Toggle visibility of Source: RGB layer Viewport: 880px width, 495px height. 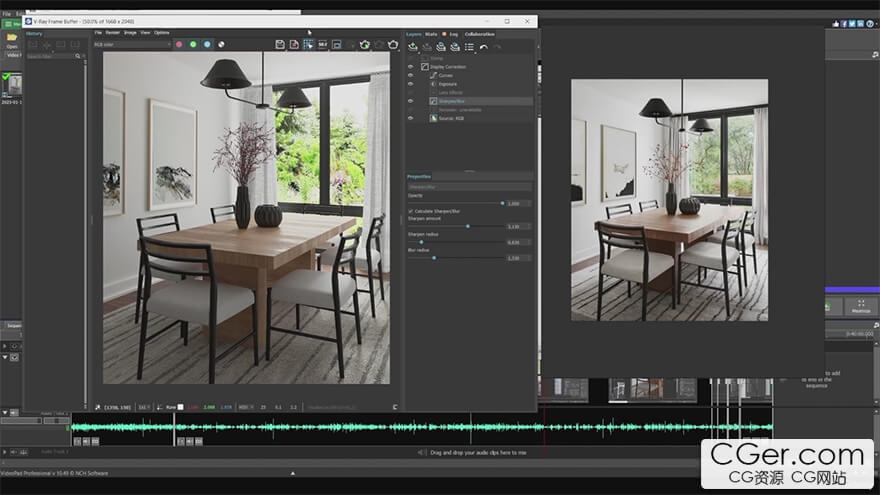point(410,118)
